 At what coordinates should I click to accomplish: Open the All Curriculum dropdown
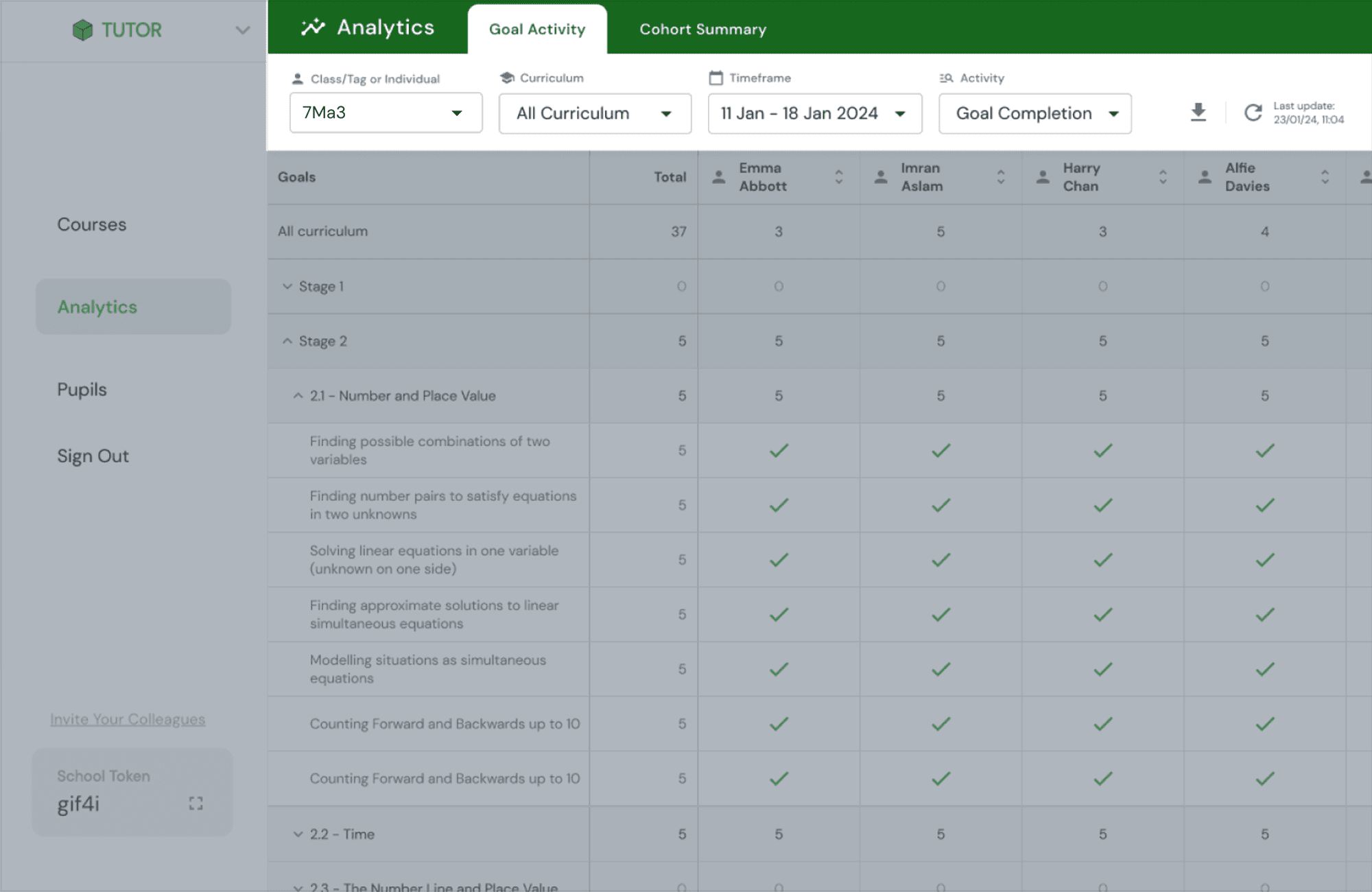tap(595, 114)
